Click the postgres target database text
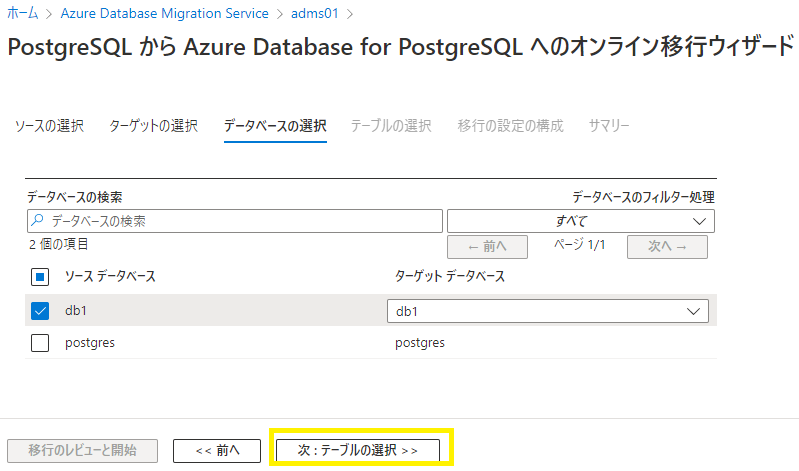Viewport: 799px width, 471px height. 420,343
